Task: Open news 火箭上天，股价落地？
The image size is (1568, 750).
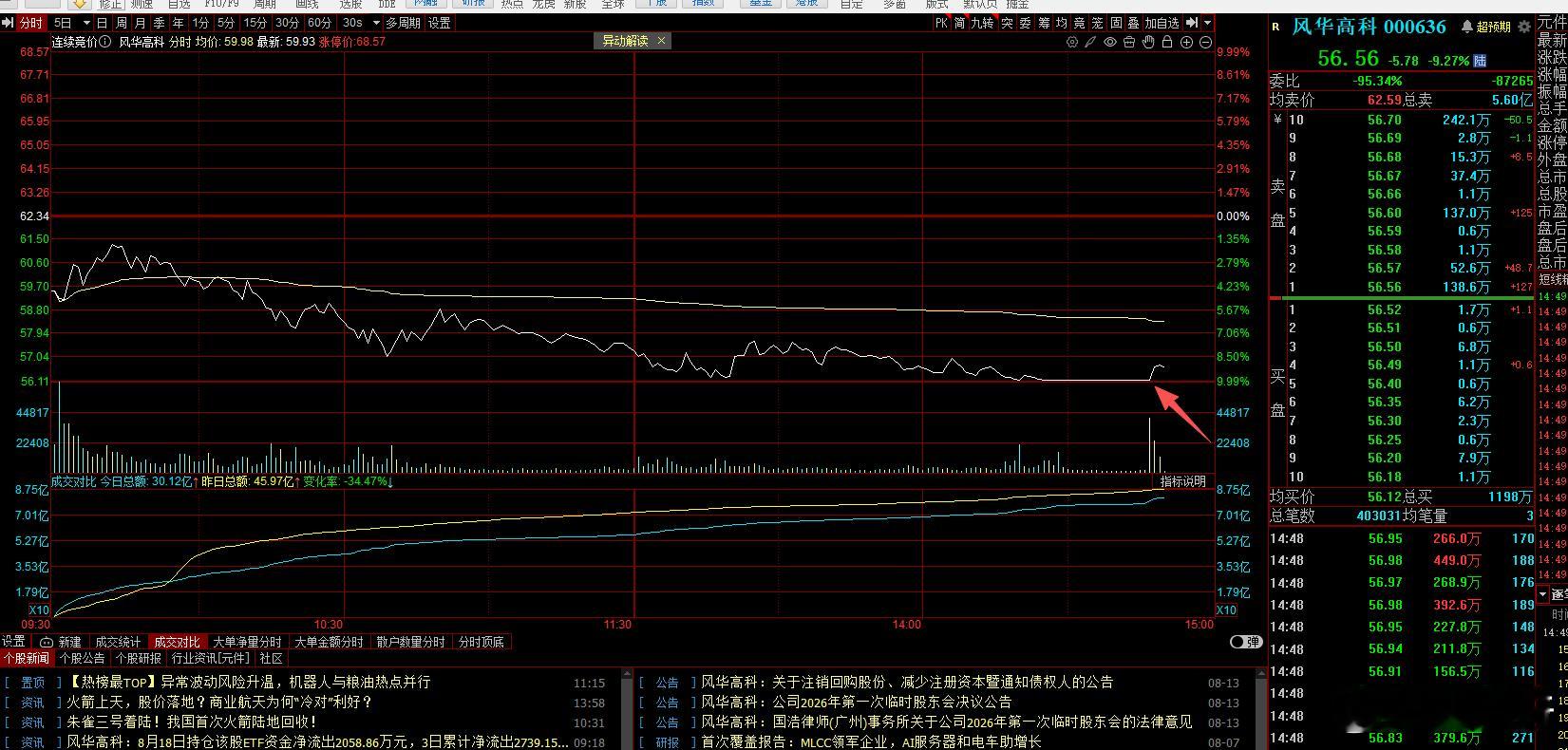Action: (x=219, y=703)
